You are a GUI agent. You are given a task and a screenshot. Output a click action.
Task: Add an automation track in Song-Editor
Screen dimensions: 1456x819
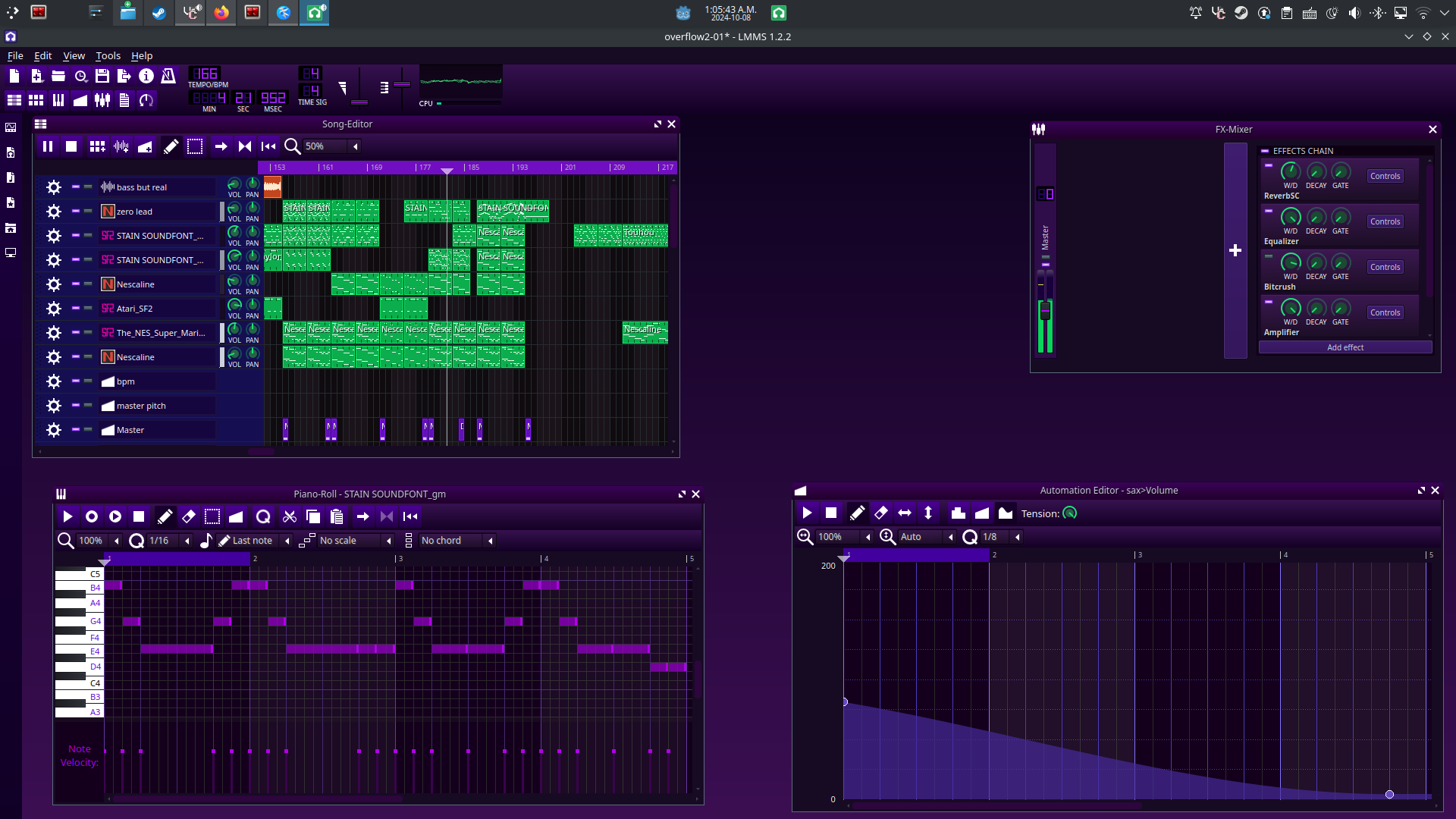[145, 146]
